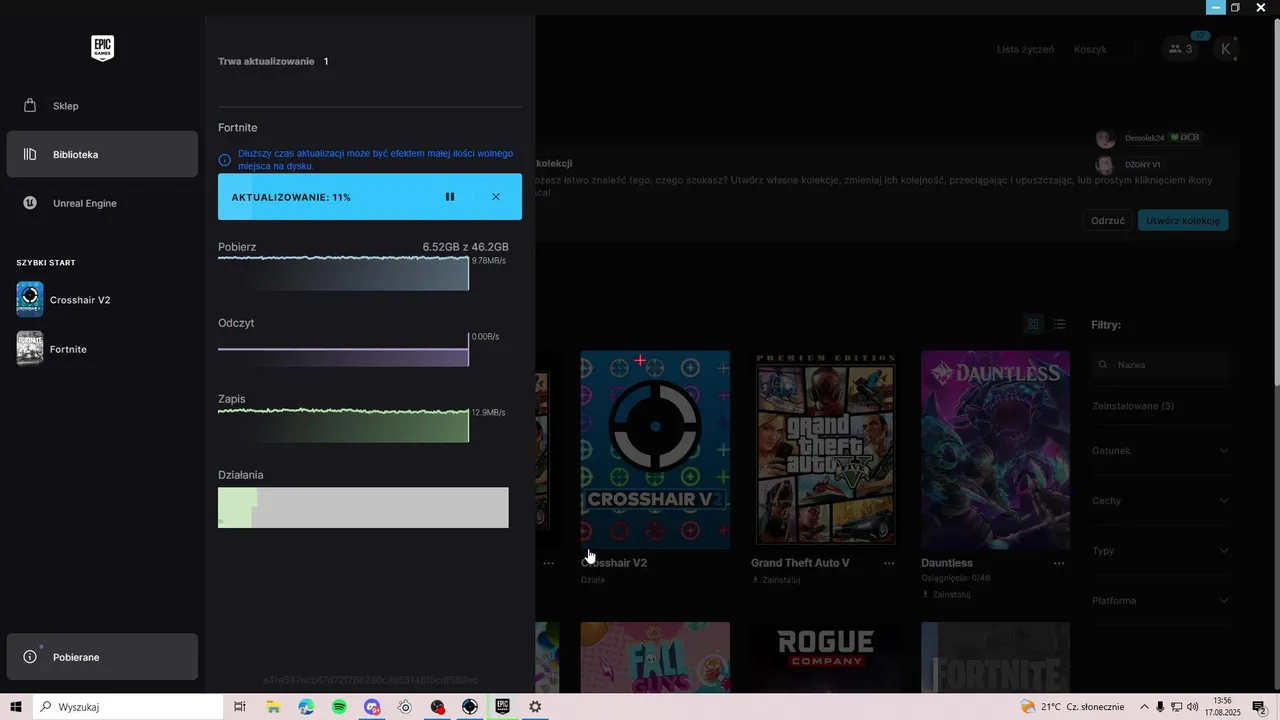Open the friends list showing 3 online
The width and height of the screenshot is (1280, 720).
pos(1181,49)
